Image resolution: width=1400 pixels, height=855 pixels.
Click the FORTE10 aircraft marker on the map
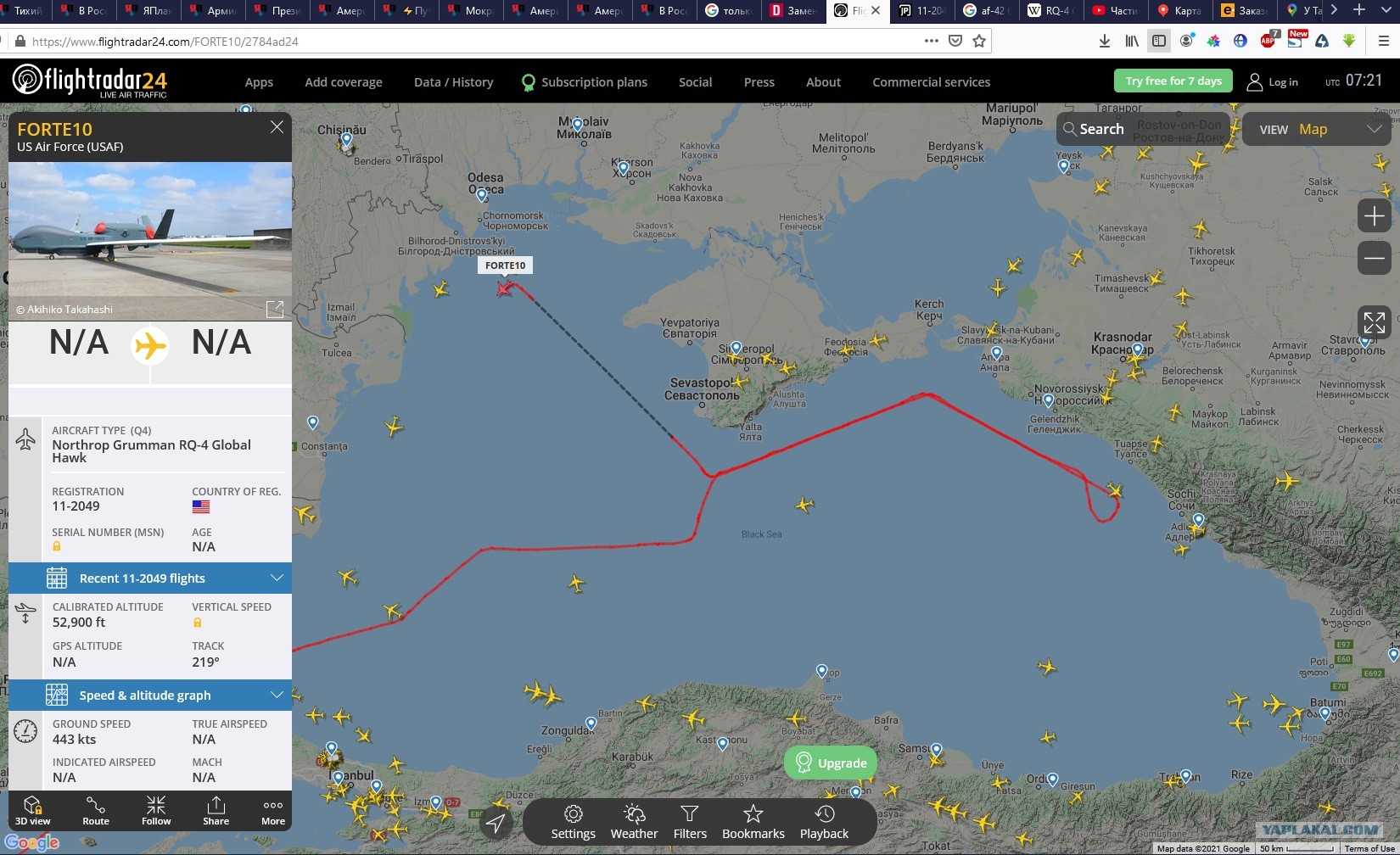pos(505,288)
